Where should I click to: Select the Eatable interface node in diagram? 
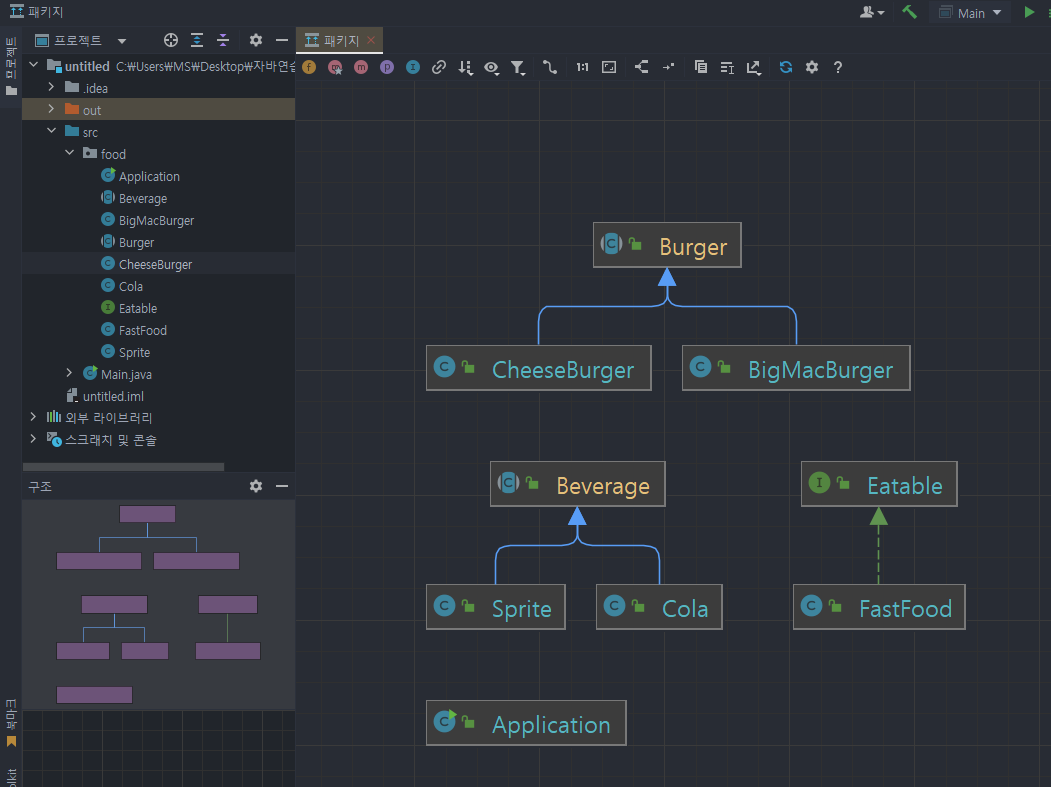tap(879, 484)
